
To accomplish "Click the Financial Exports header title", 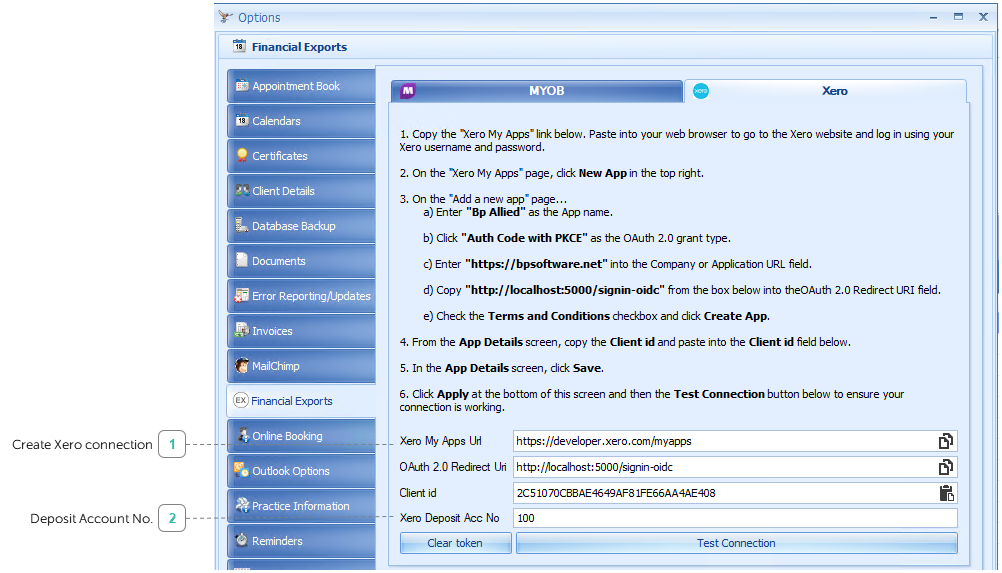I will 299,47.
